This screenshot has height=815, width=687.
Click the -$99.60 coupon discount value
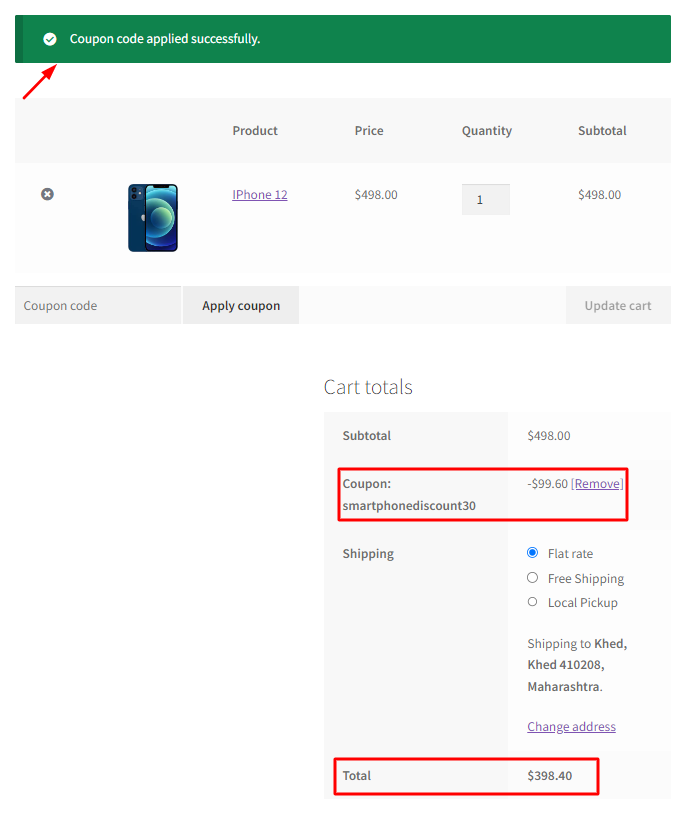[x=547, y=483]
